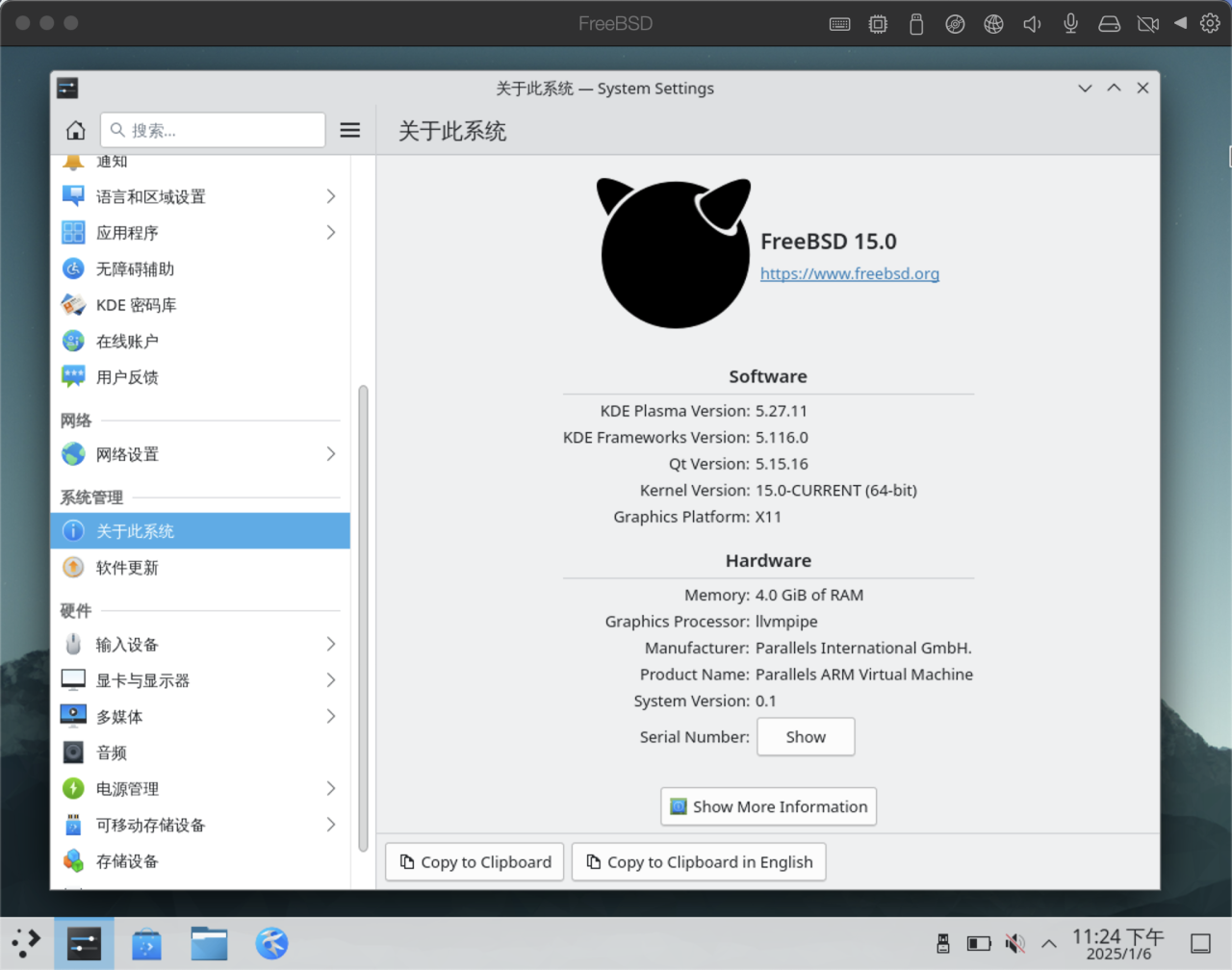Viewport: 1232px width, 970px height.
Task: Click the 用户反馈 speech bubble icon
Action: (x=73, y=377)
